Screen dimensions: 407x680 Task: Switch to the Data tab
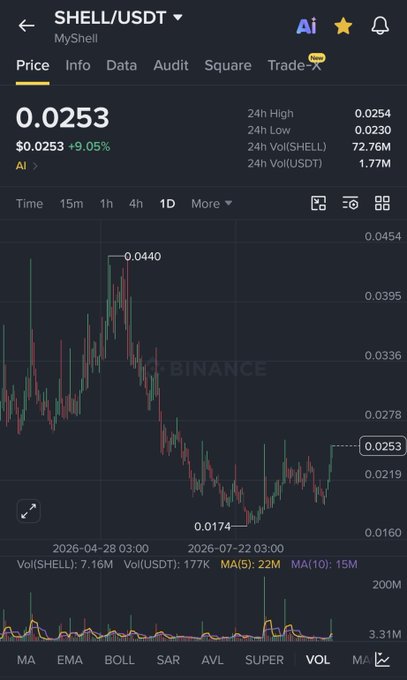[121, 65]
